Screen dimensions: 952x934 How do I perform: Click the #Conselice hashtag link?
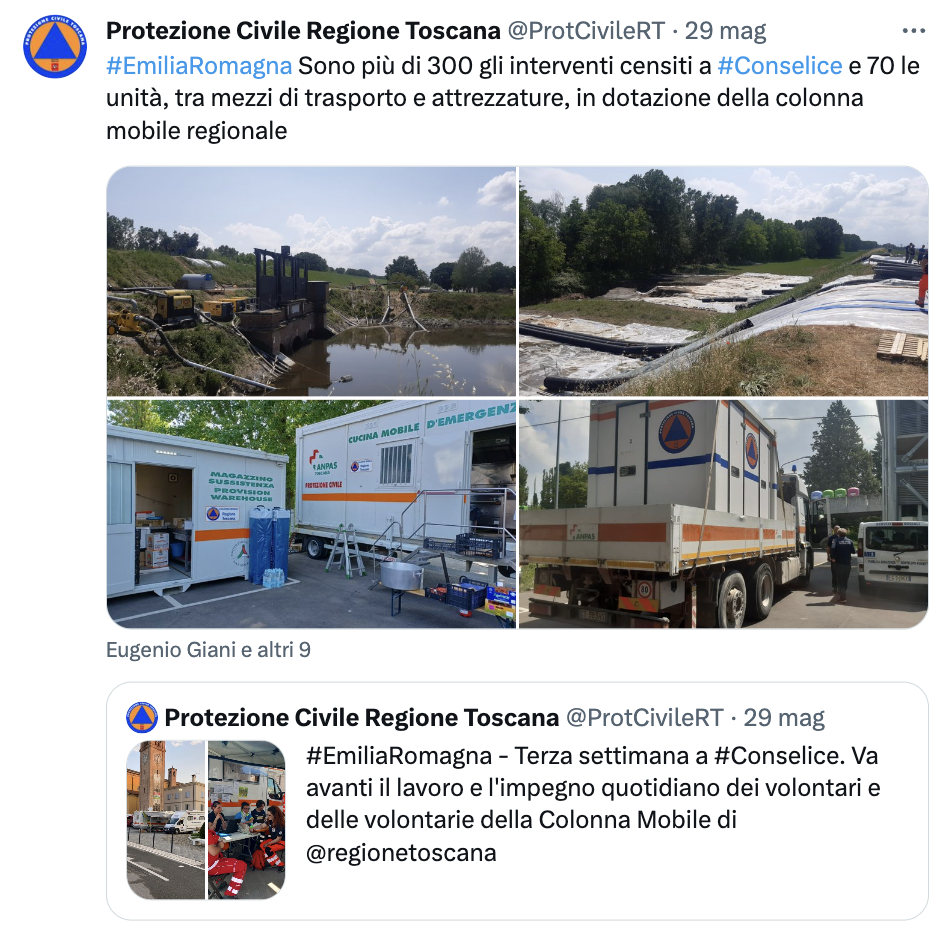780,66
